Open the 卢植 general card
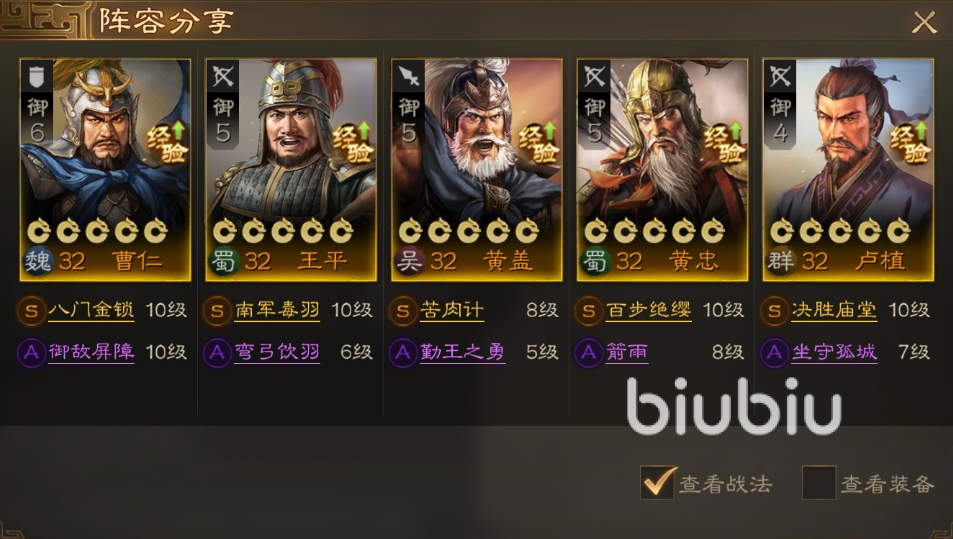 tap(848, 170)
